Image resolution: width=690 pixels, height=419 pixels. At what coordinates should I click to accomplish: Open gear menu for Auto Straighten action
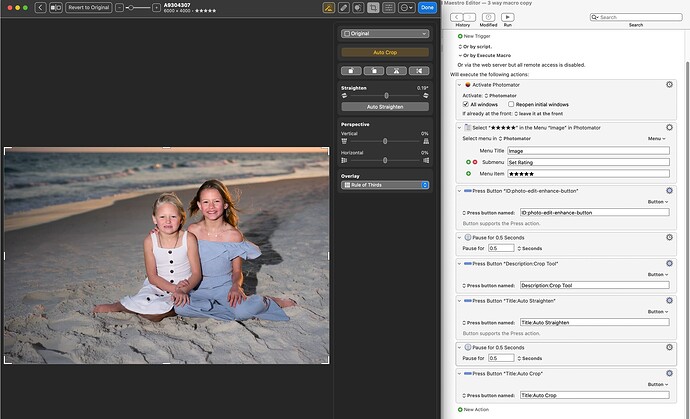[x=669, y=301]
